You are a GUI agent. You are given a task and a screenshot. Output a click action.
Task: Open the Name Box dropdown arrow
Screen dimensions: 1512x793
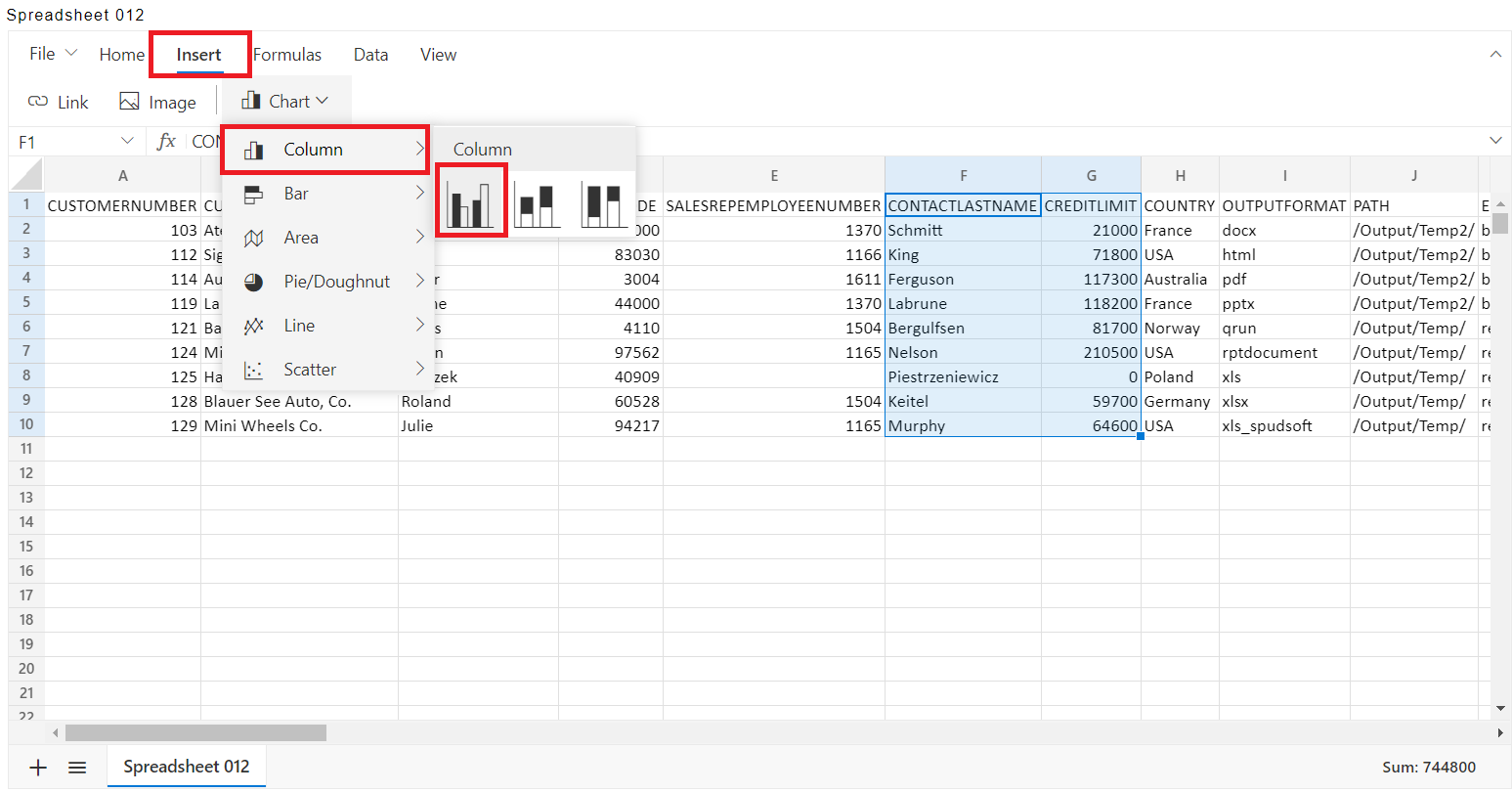pos(127,142)
